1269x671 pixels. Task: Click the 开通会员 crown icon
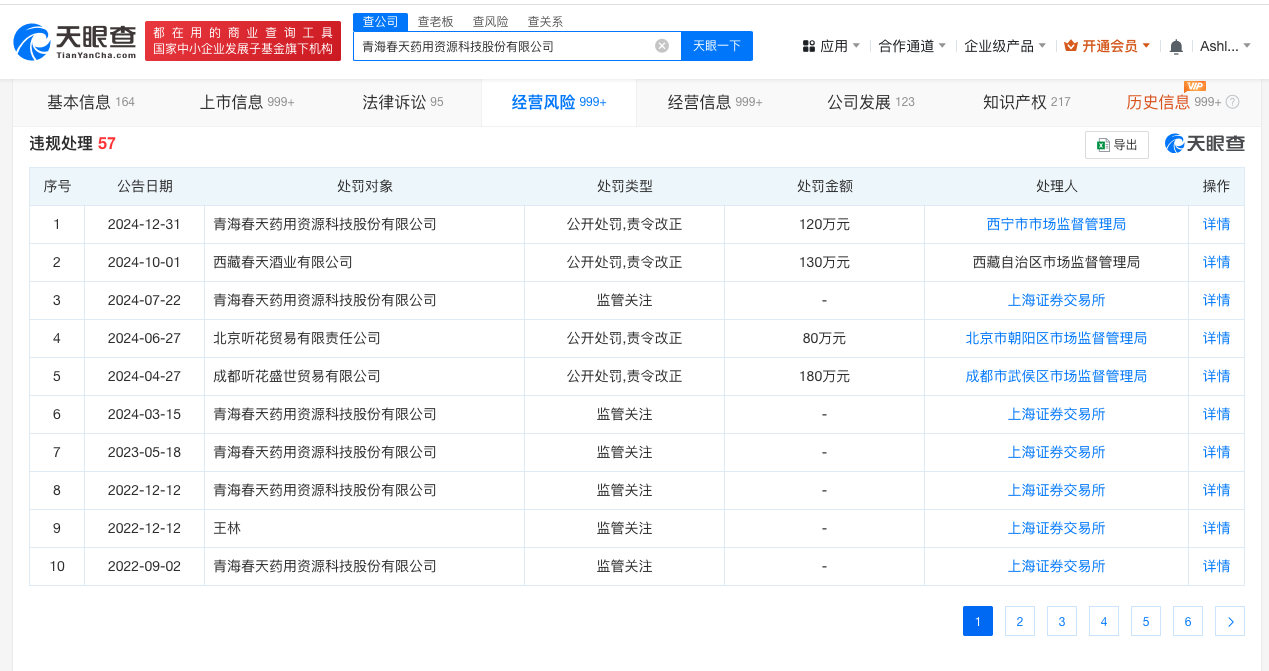(1070, 46)
